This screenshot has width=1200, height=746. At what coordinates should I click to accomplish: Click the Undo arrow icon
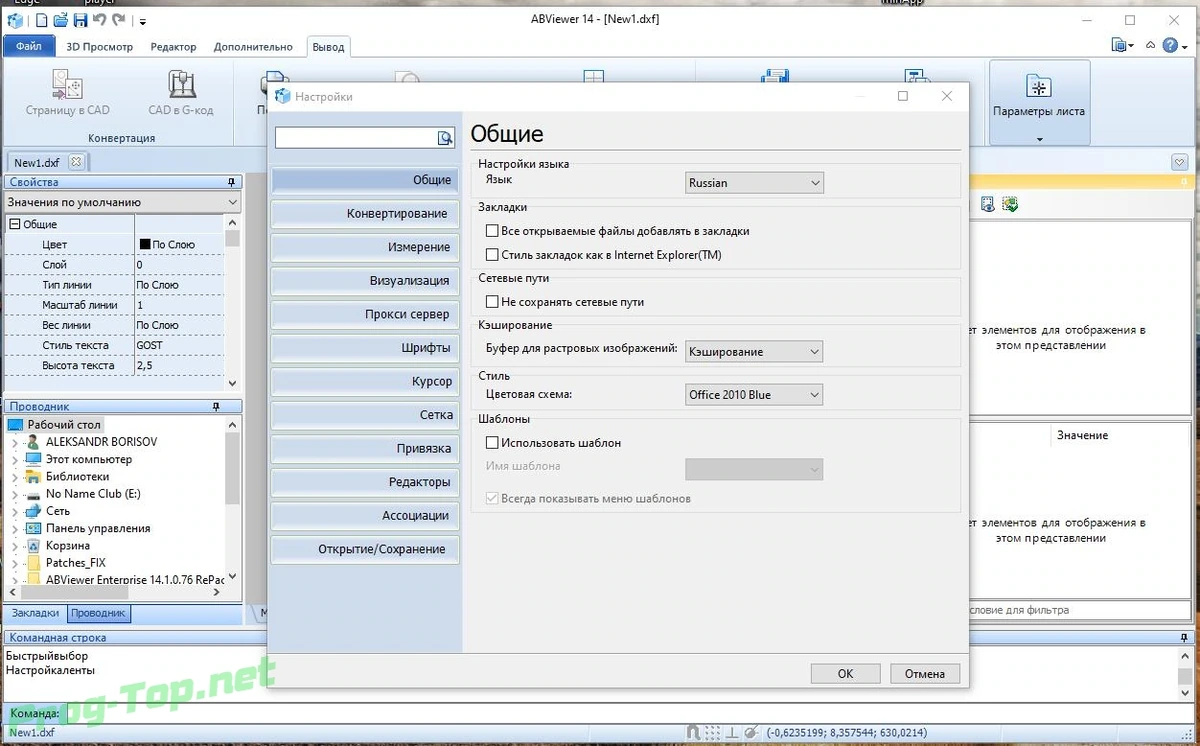(x=98, y=19)
